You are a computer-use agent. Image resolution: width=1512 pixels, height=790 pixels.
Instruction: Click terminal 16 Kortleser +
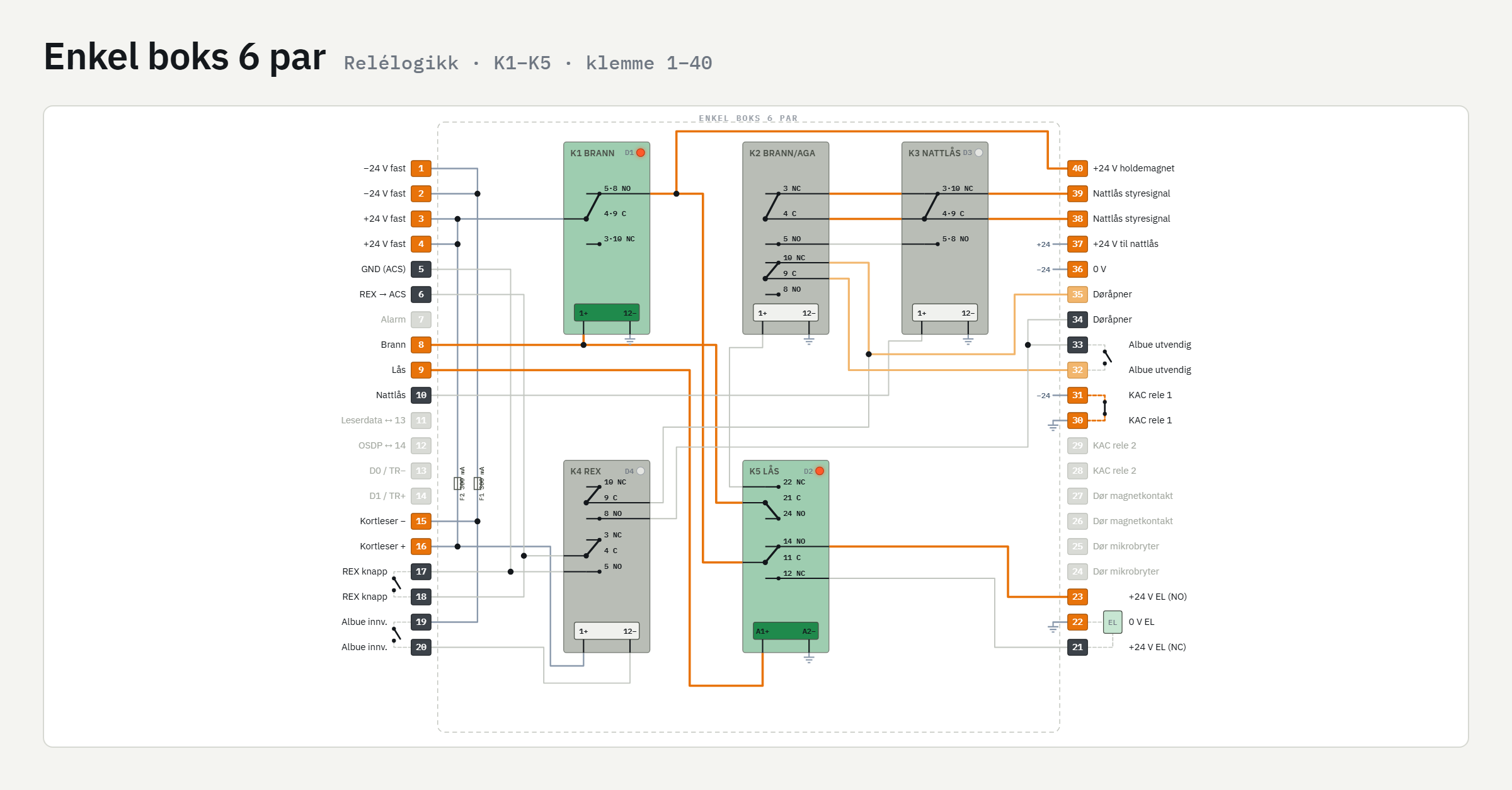point(421,546)
